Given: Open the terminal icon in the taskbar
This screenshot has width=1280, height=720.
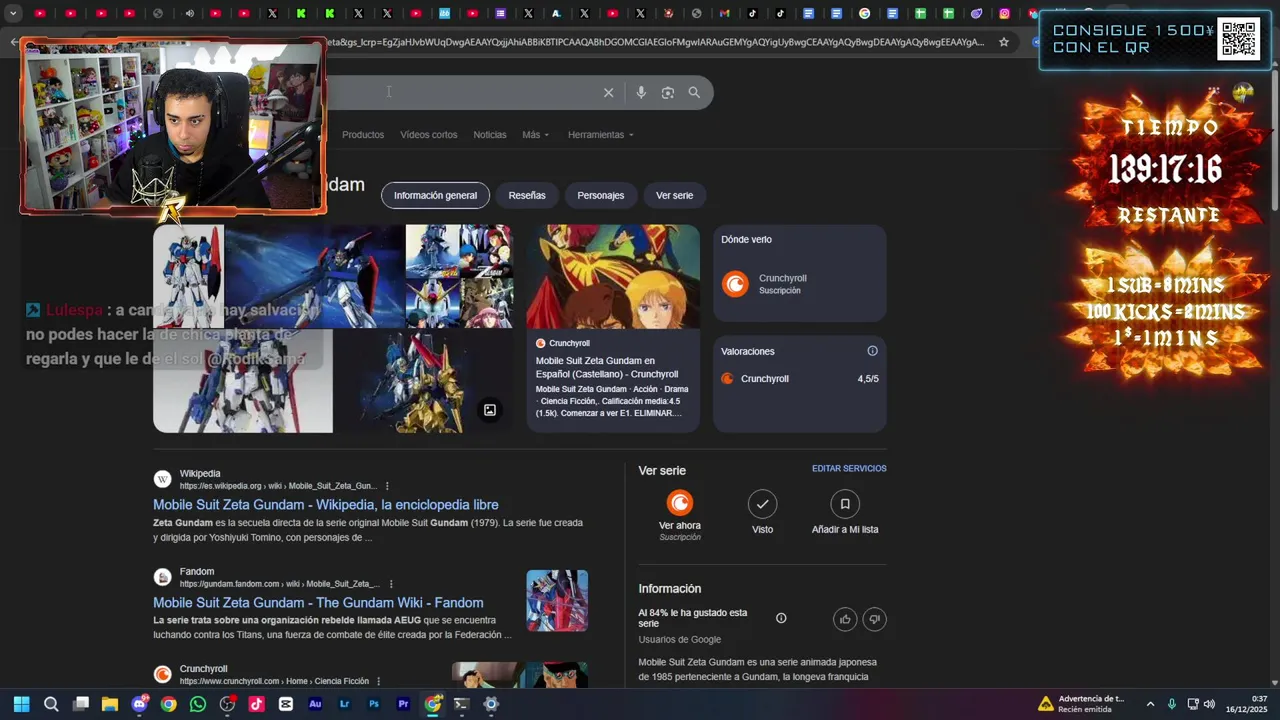Looking at the screenshot, I should pyautogui.click(x=461, y=704).
